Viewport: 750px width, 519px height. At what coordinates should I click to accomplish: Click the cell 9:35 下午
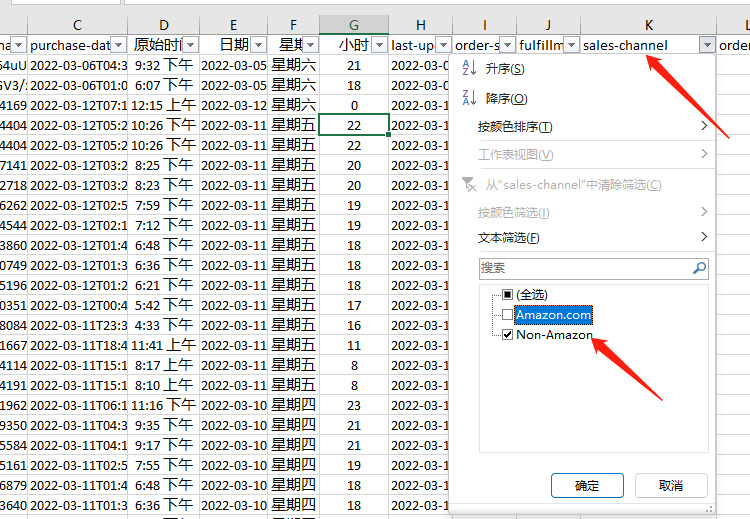click(x=164, y=425)
